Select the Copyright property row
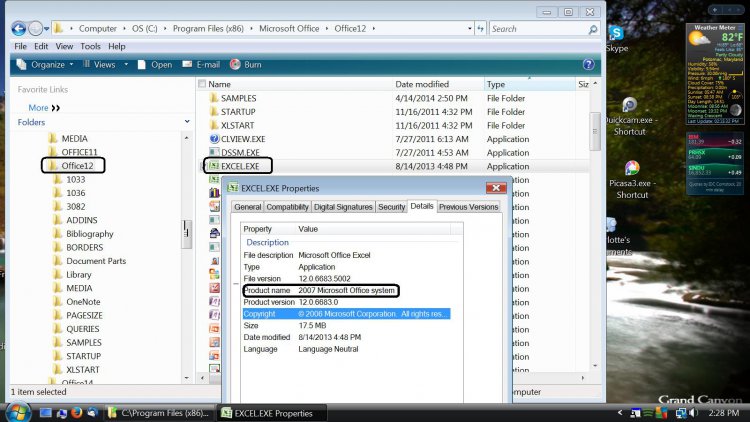The image size is (750, 422). (346, 314)
